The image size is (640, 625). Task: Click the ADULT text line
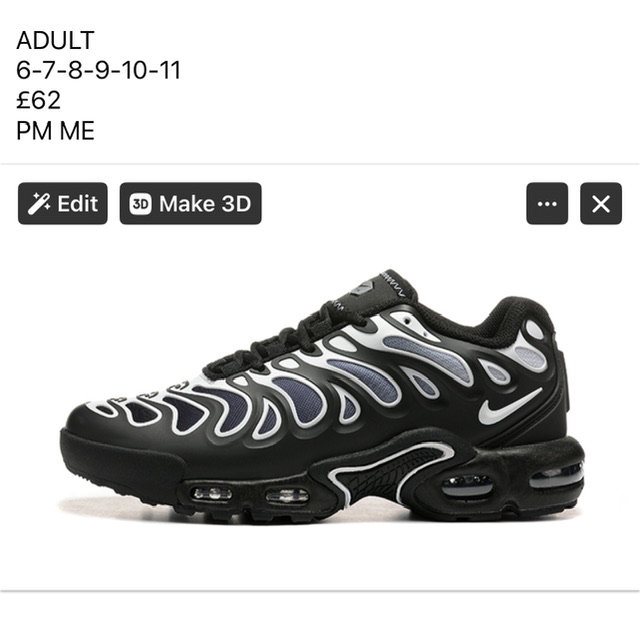click(x=56, y=40)
